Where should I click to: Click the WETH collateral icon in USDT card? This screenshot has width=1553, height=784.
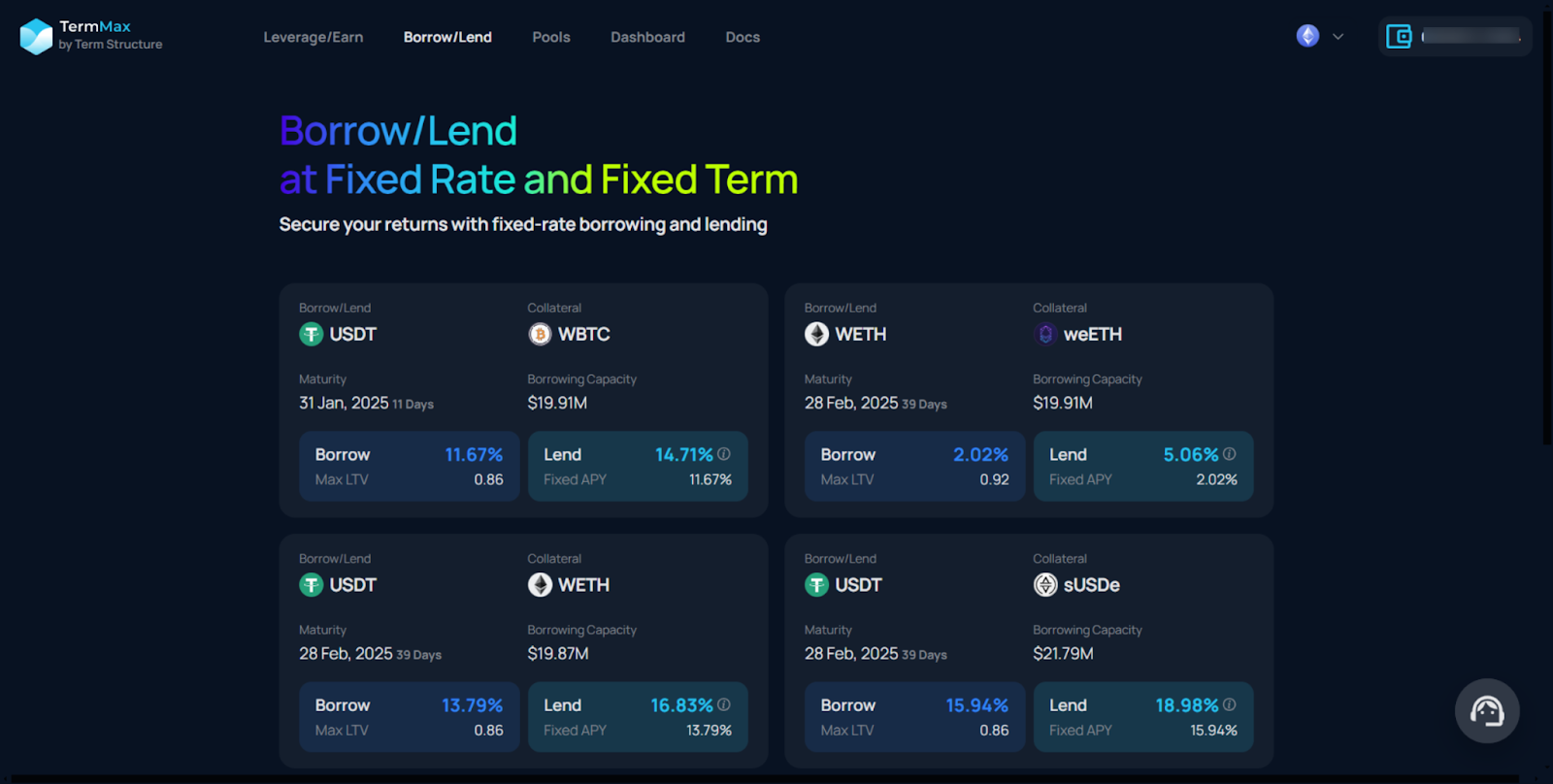tap(540, 585)
